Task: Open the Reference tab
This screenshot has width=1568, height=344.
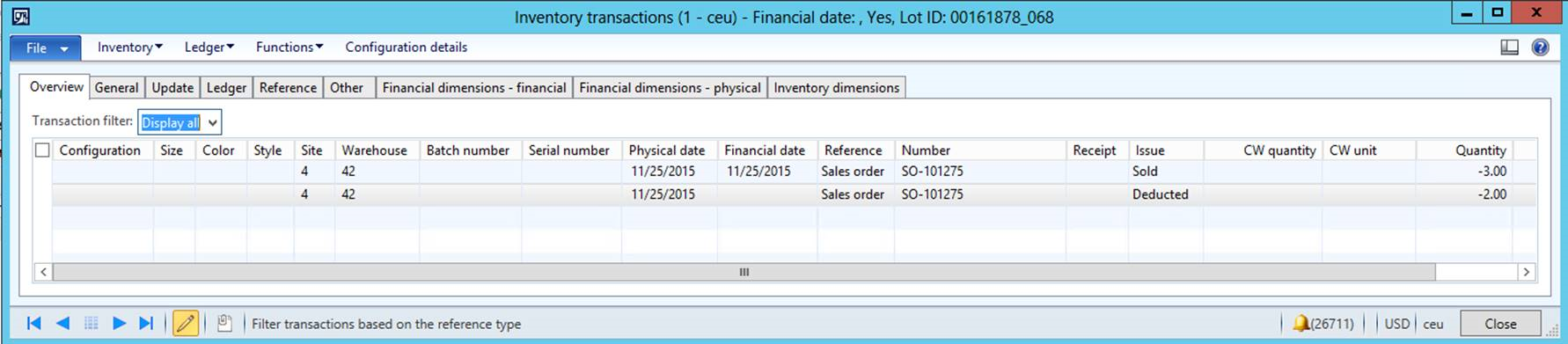Action: [288, 87]
